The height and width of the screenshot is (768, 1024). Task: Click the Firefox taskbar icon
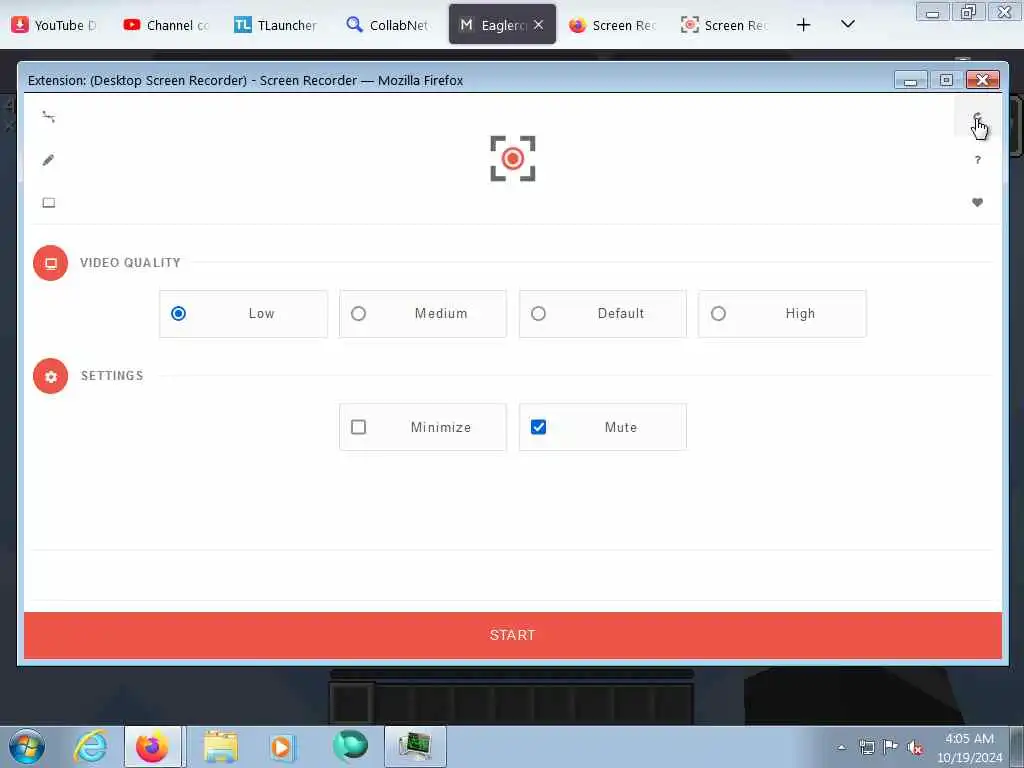pyautogui.click(x=153, y=746)
